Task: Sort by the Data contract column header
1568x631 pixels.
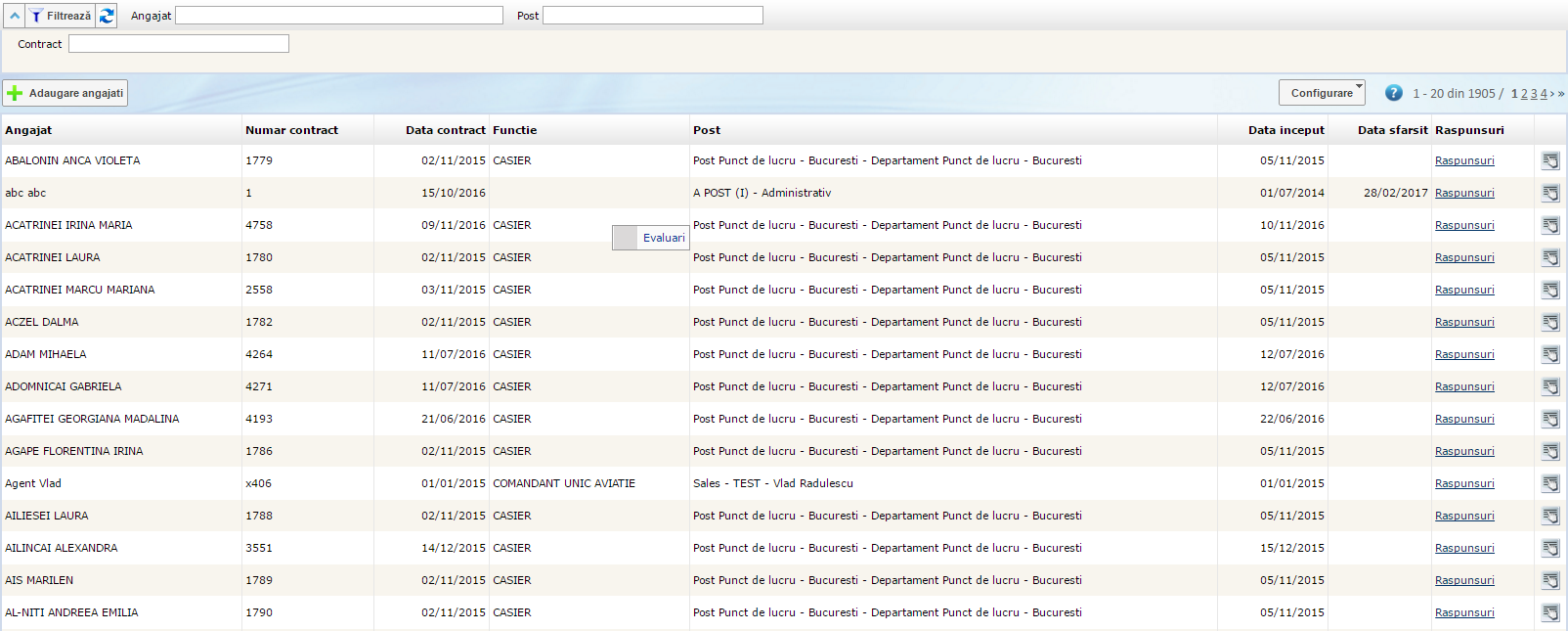Action: point(445,130)
